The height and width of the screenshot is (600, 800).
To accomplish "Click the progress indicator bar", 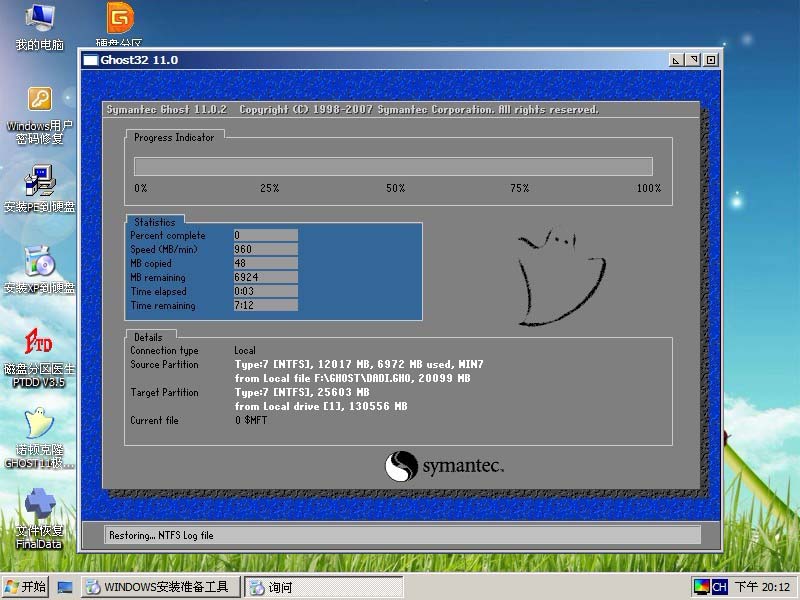I will tap(393, 166).
